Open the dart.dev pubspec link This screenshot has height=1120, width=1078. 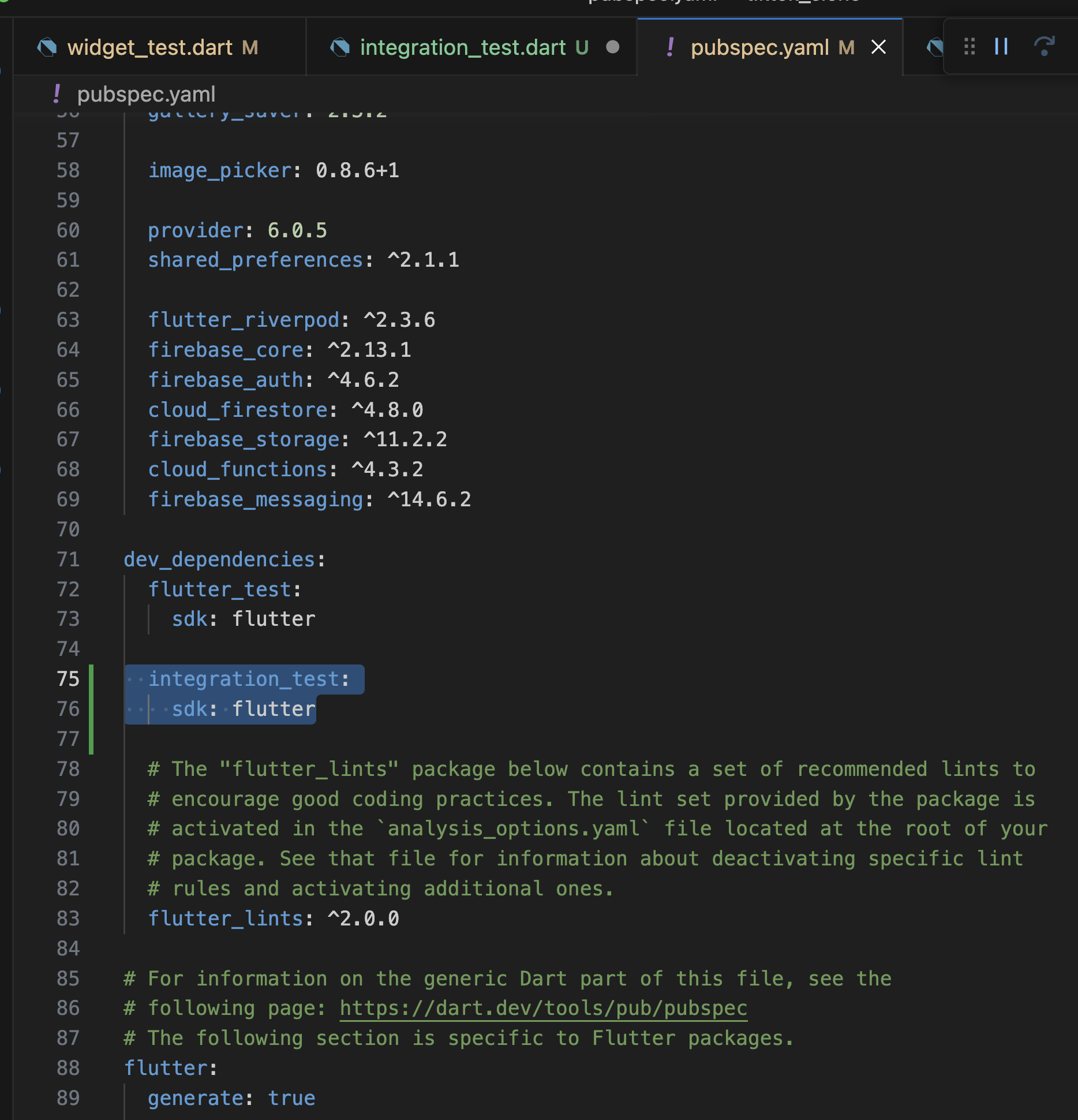point(543,1008)
